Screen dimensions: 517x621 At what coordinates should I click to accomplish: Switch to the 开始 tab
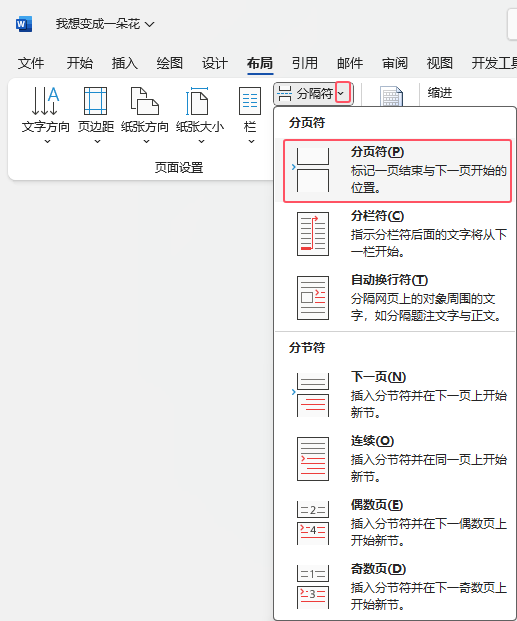[80, 63]
